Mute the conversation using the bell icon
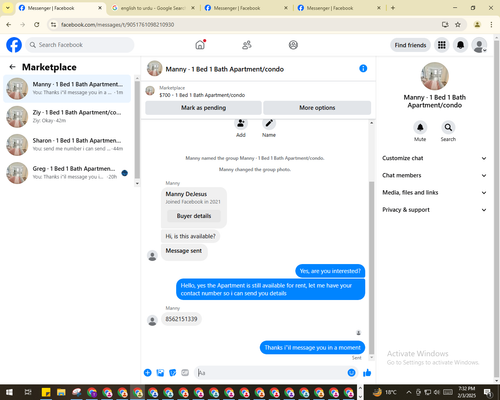Screen dimensions: 500x400 [x=420, y=127]
